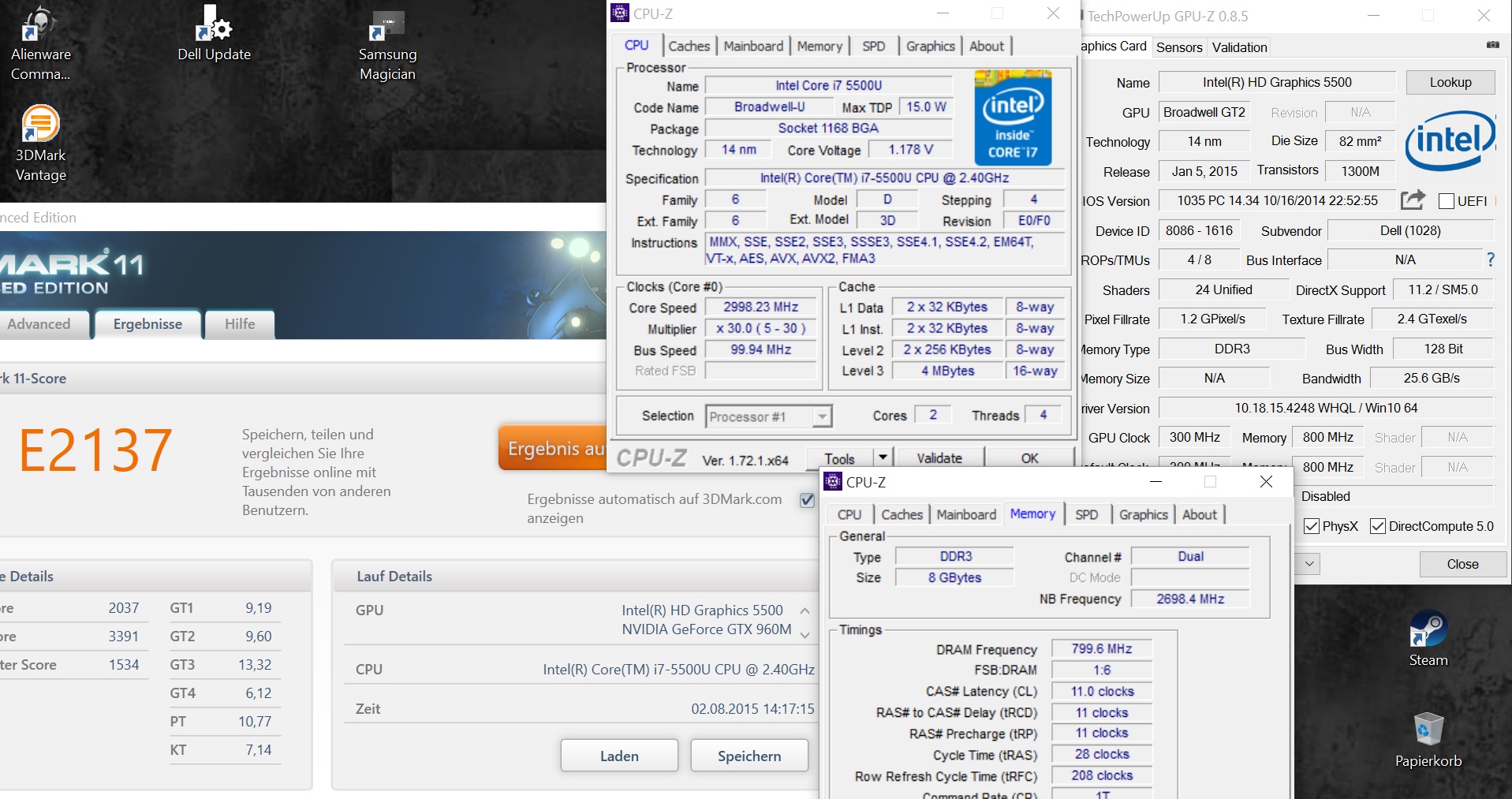Show the next GPU in Lauf Details
The width and height of the screenshot is (1512, 799).
[x=805, y=634]
